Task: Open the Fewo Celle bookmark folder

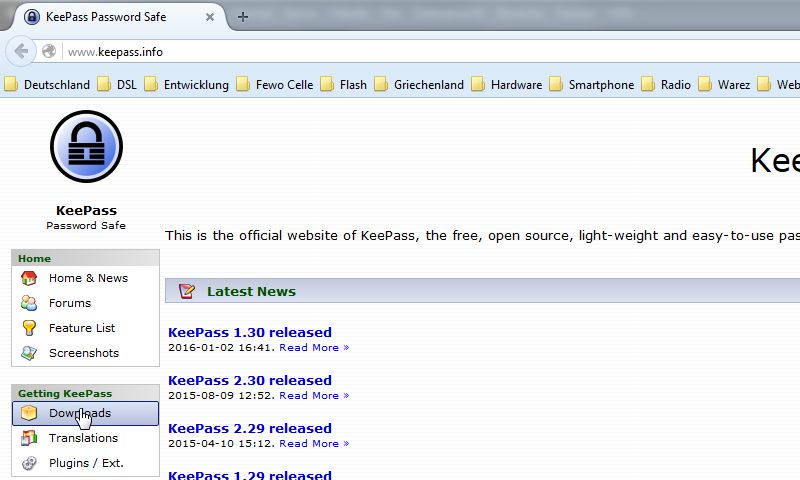Action: [275, 85]
